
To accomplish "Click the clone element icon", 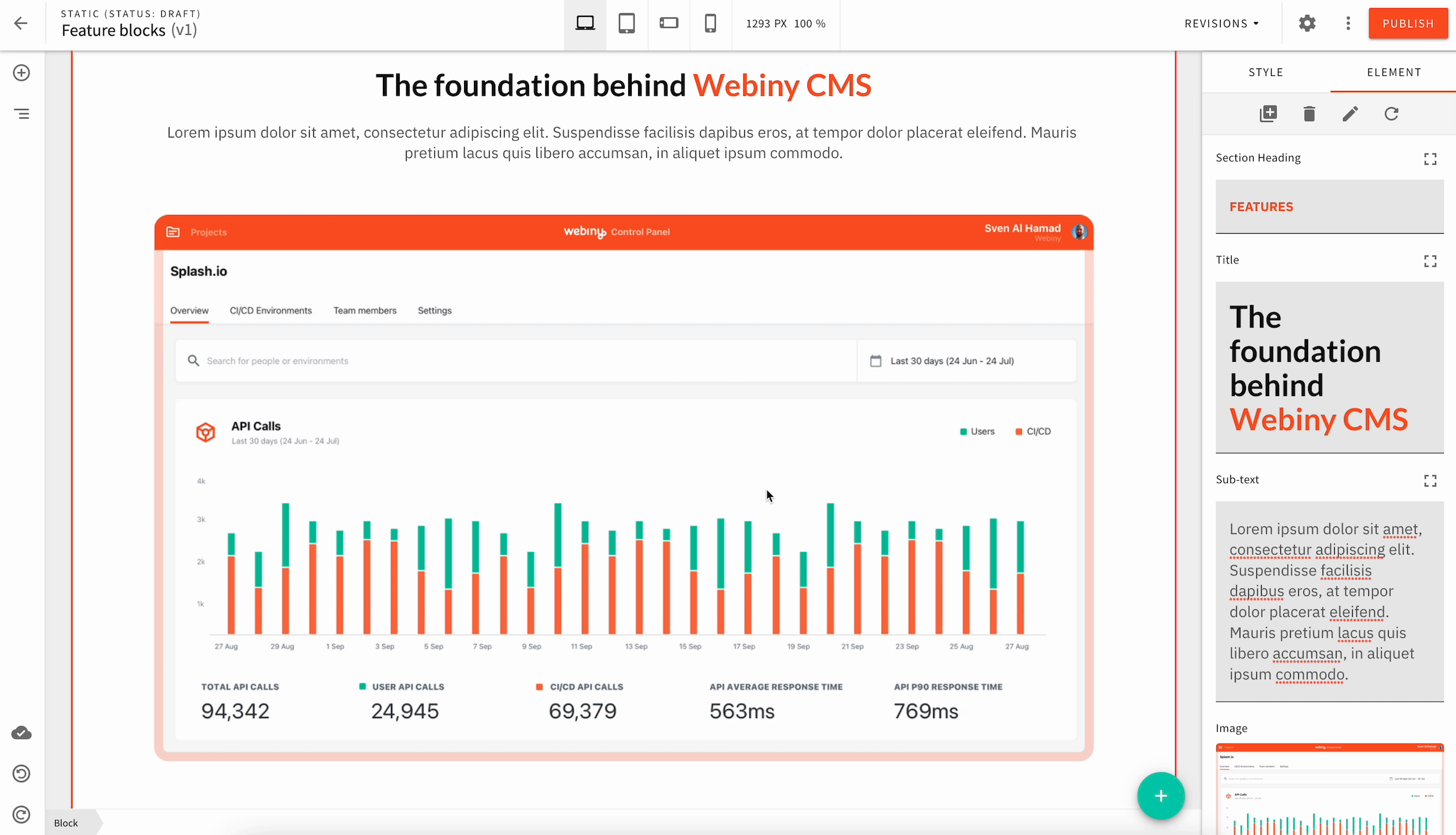I will click(x=1268, y=114).
